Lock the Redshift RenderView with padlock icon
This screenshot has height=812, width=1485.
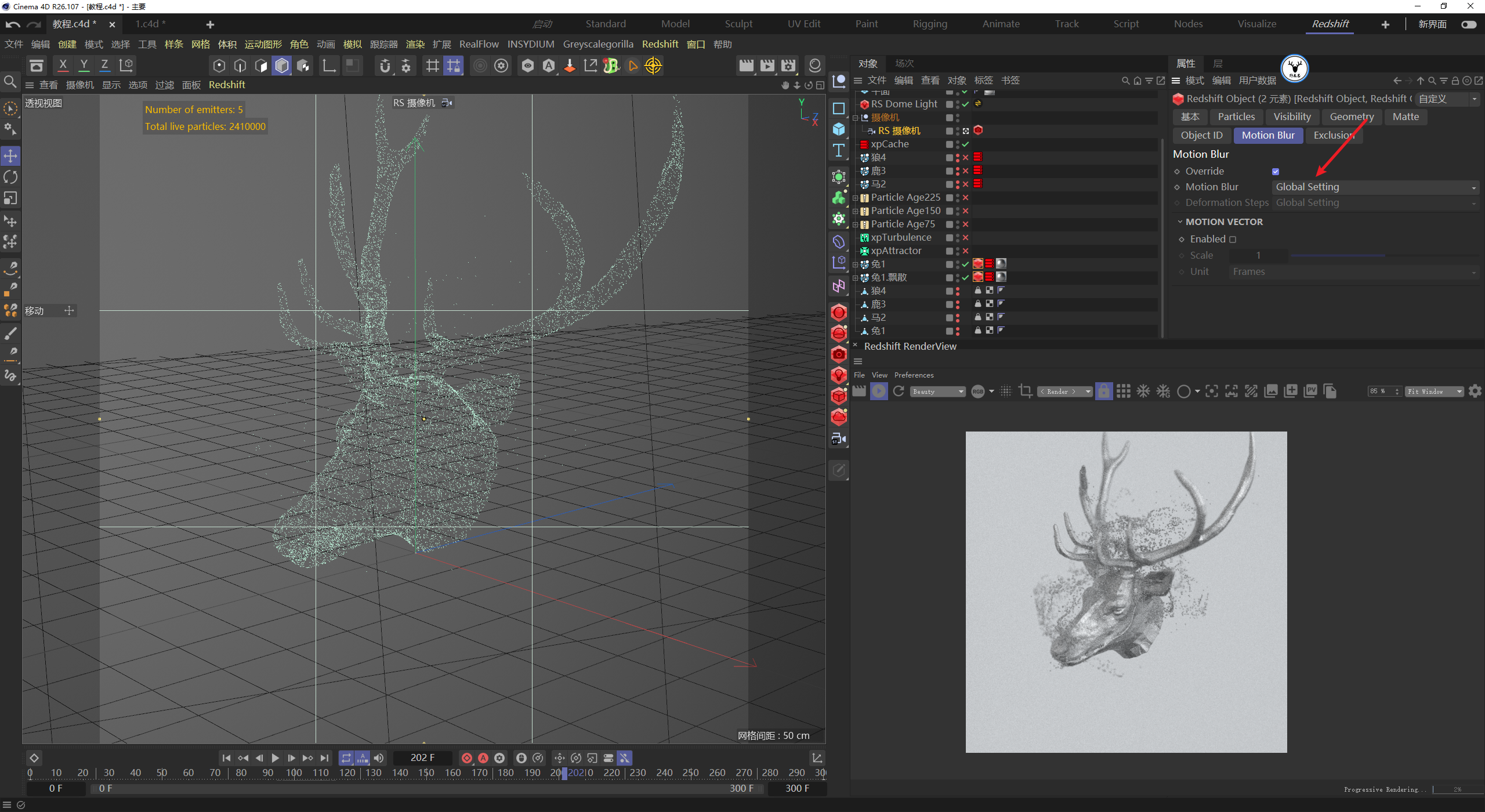[1103, 391]
